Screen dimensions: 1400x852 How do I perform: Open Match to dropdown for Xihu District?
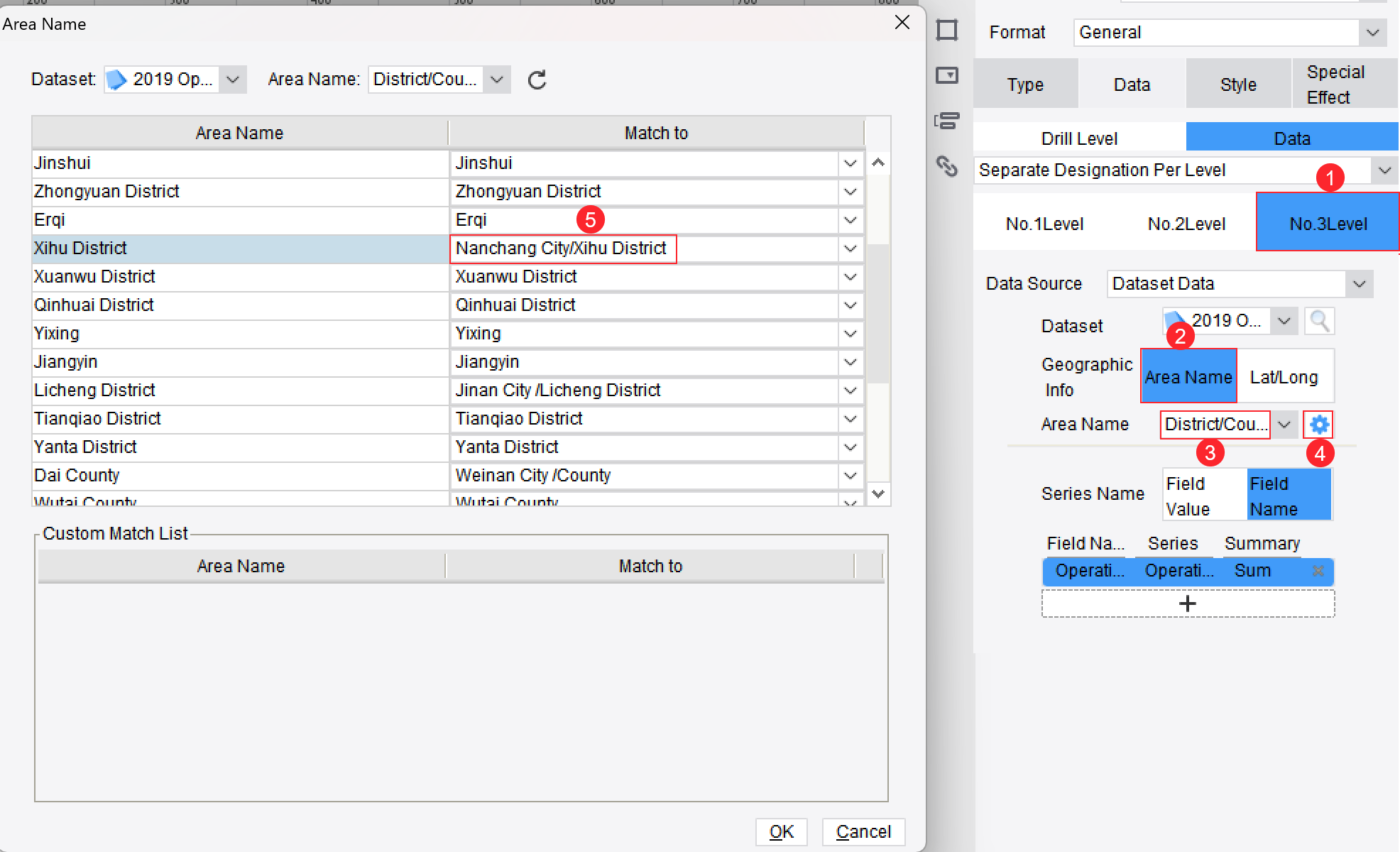[851, 248]
